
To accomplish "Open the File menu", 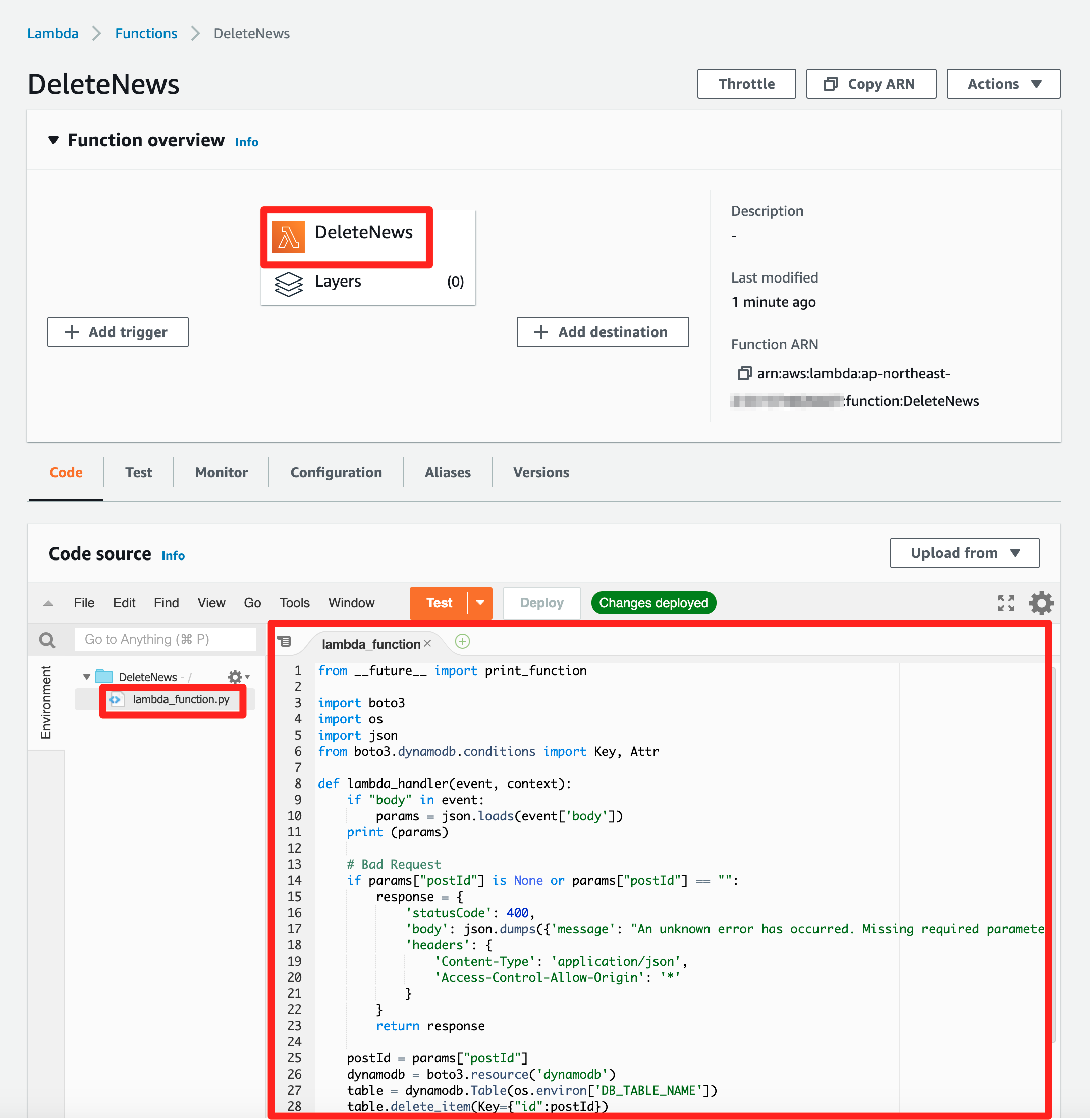I will tap(84, 603).
